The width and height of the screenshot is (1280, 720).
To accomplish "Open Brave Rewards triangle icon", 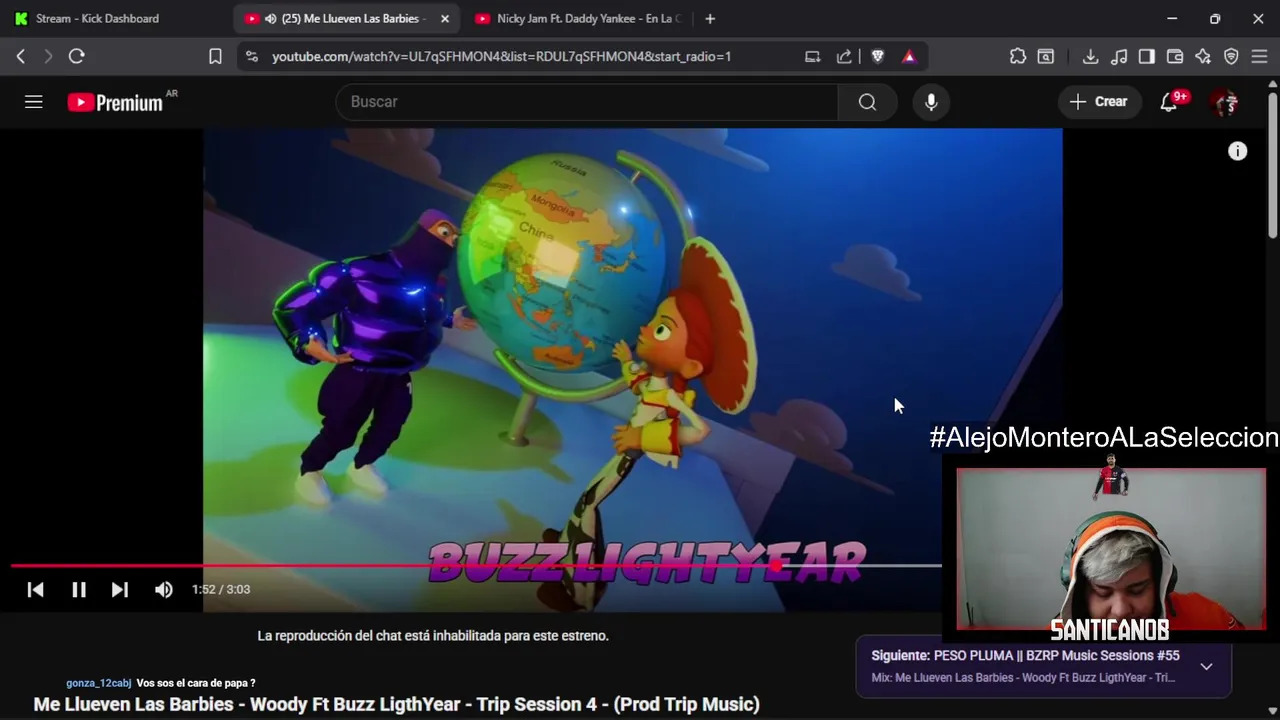I will [909, 57].
